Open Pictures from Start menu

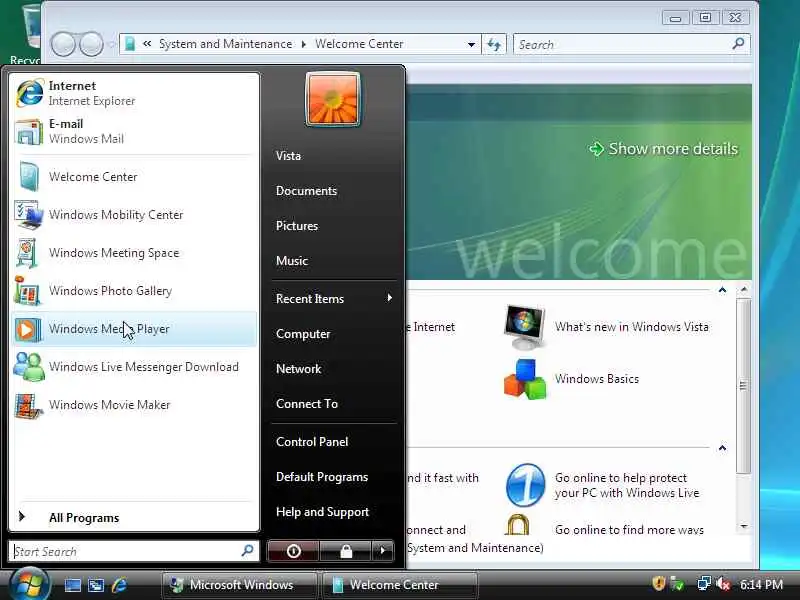point(297,226)
